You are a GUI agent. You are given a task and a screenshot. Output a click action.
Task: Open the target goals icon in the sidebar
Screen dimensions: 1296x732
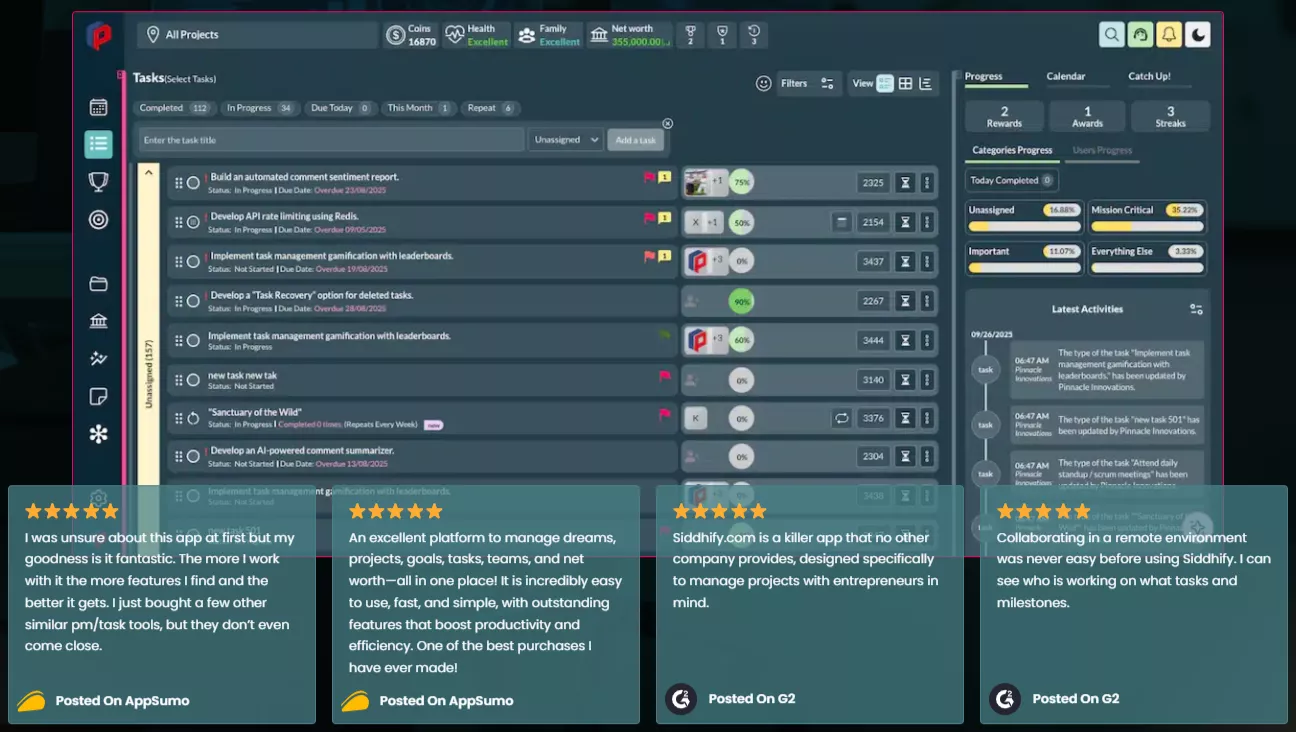98,219
